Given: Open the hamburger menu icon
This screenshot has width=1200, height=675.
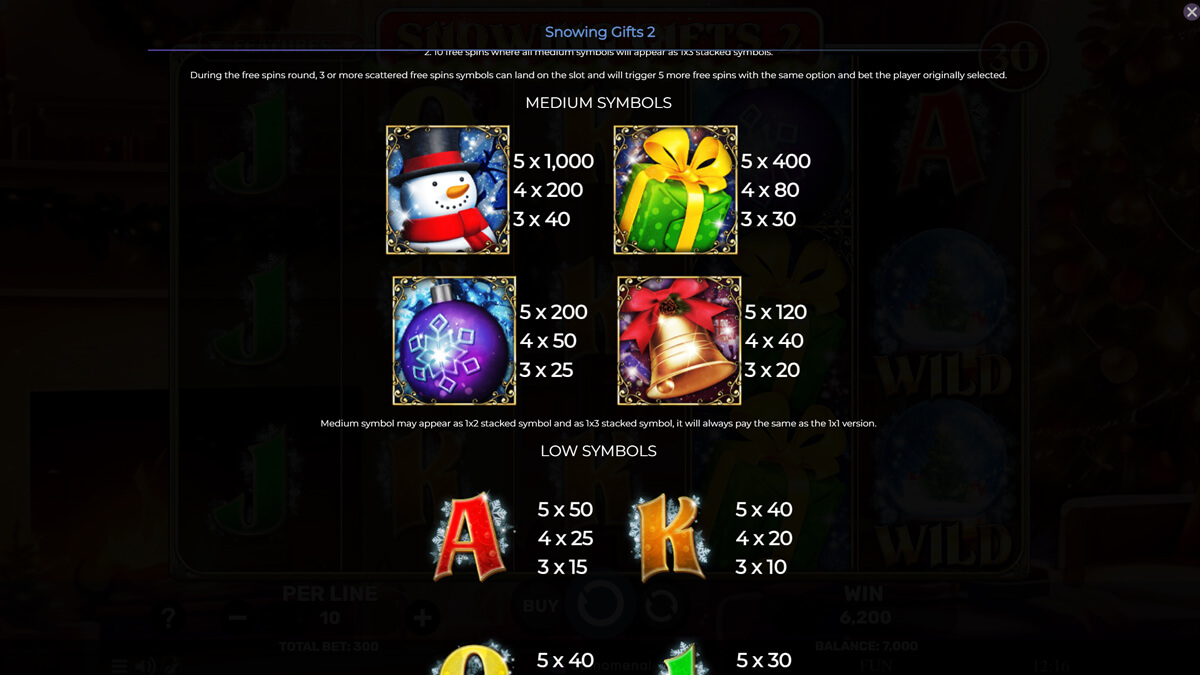Looking at the screenshot, I should click(119, 666).
